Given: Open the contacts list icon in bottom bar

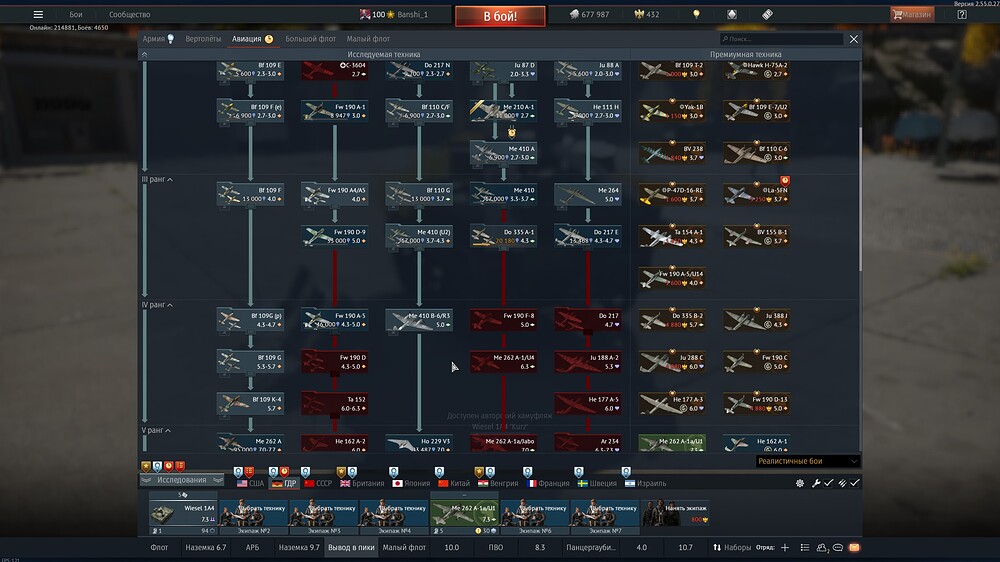Looking at the screenshot, I should pyautogui.click(x=821, y=548).
